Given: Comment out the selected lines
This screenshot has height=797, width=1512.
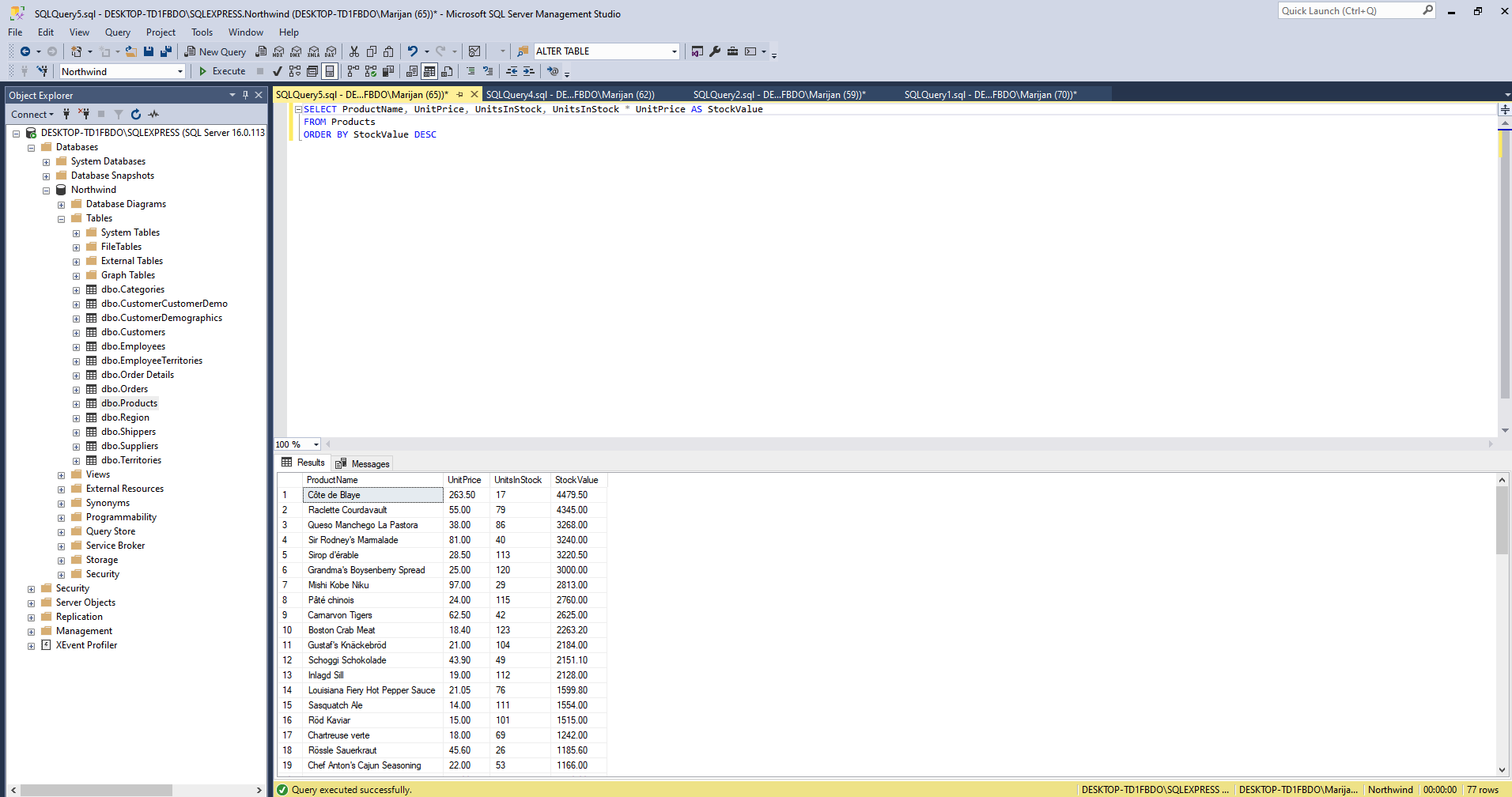Looking at the screenshot, I should pos(471,71).
